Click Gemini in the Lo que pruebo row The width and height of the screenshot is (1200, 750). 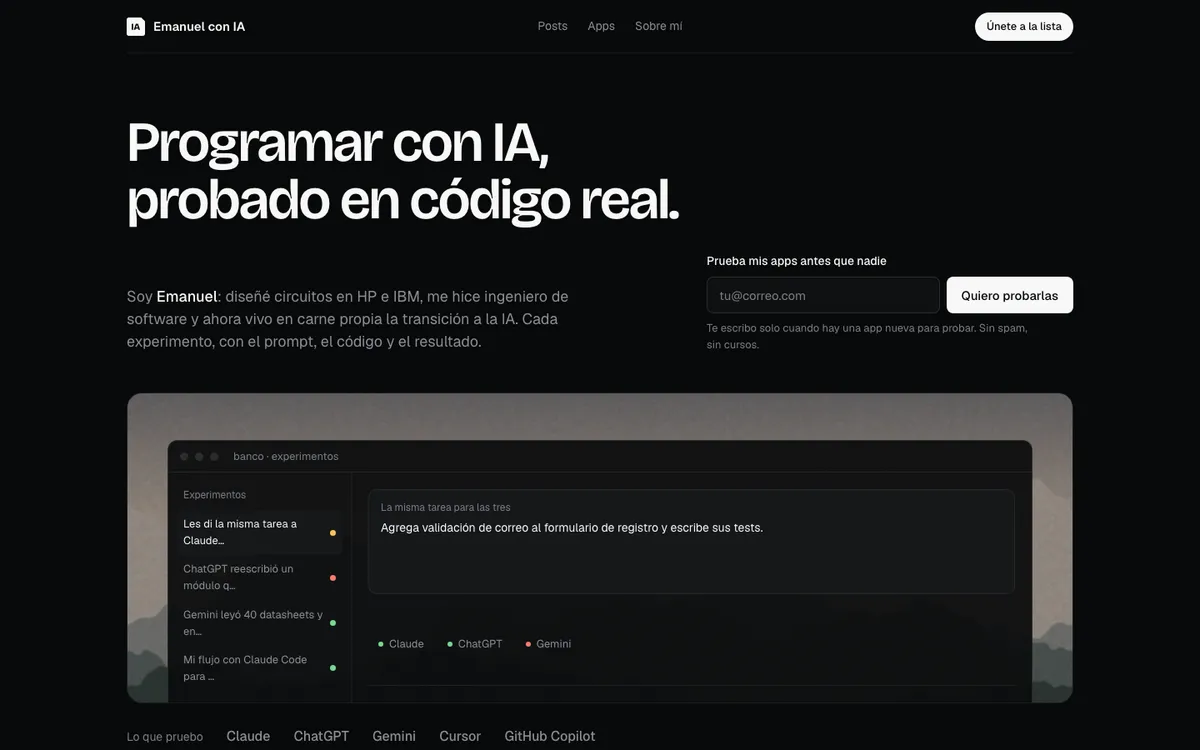[394, 736]
